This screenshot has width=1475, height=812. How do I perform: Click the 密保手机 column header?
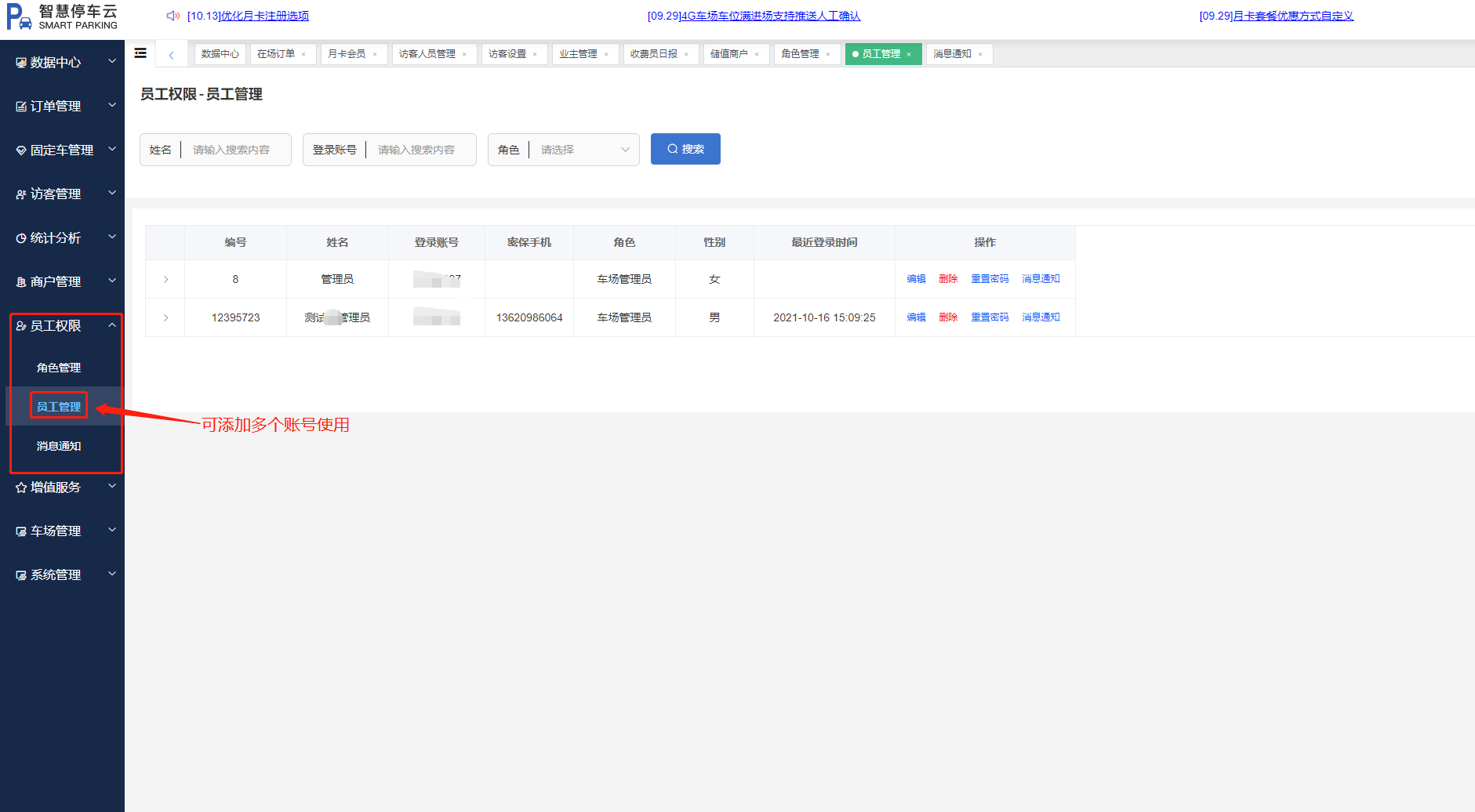529,242
